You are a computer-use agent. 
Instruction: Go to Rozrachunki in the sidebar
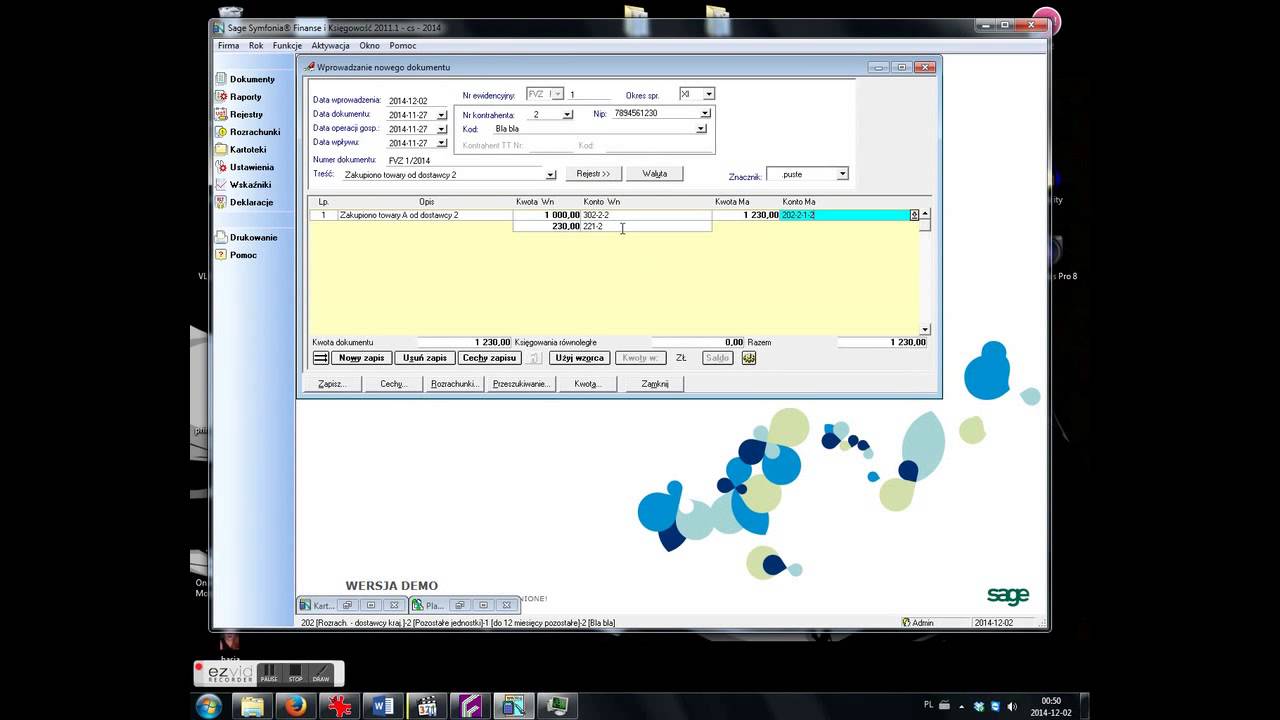(248, 132)
